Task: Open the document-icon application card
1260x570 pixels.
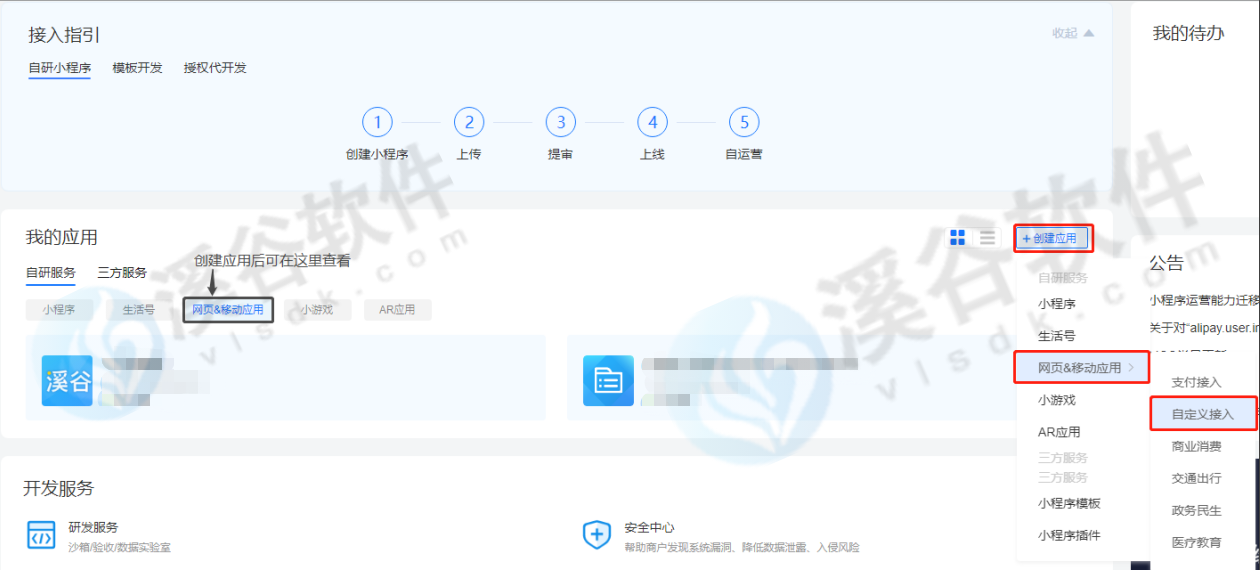Action: (x=608, y=381)
